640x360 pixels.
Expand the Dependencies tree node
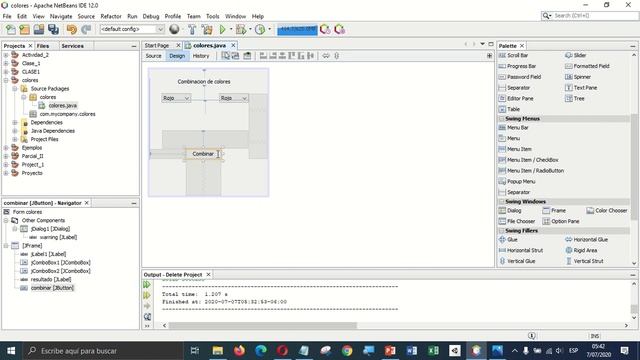point(15,122)
